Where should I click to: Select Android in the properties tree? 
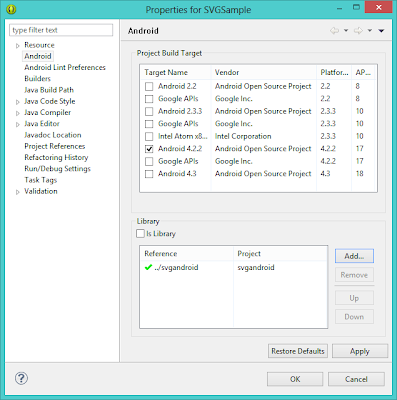tap(38, 56)
